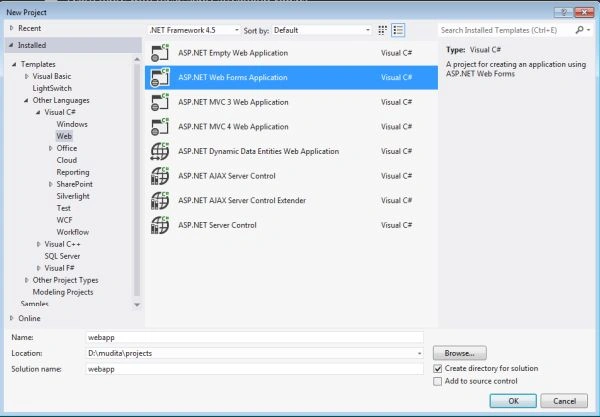This screenshot has height=417, width=600.
Task: Switch to medium icons list view
Action: click(398, 30)
